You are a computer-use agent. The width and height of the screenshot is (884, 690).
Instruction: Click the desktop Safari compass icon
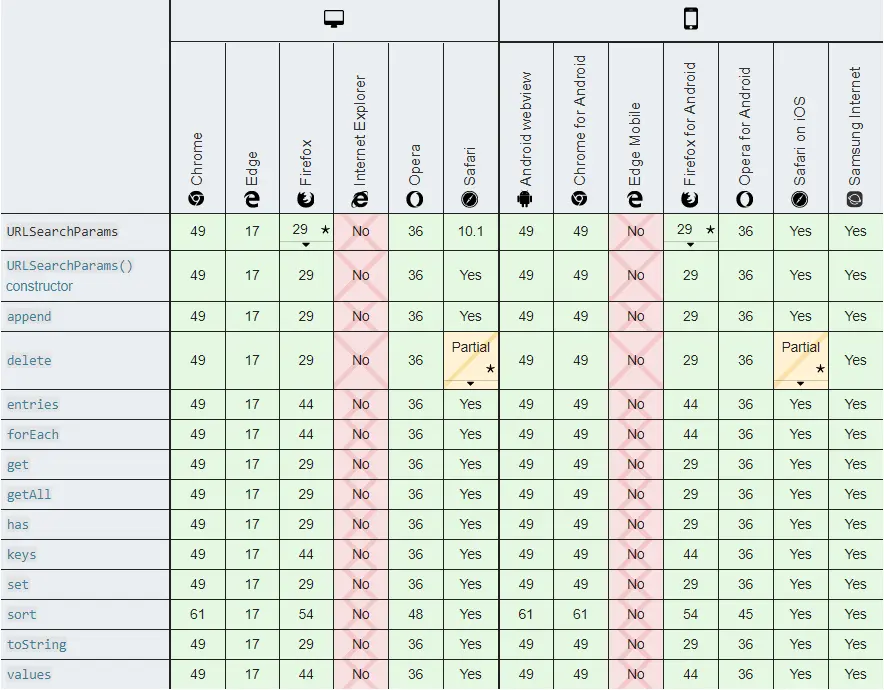470,199
